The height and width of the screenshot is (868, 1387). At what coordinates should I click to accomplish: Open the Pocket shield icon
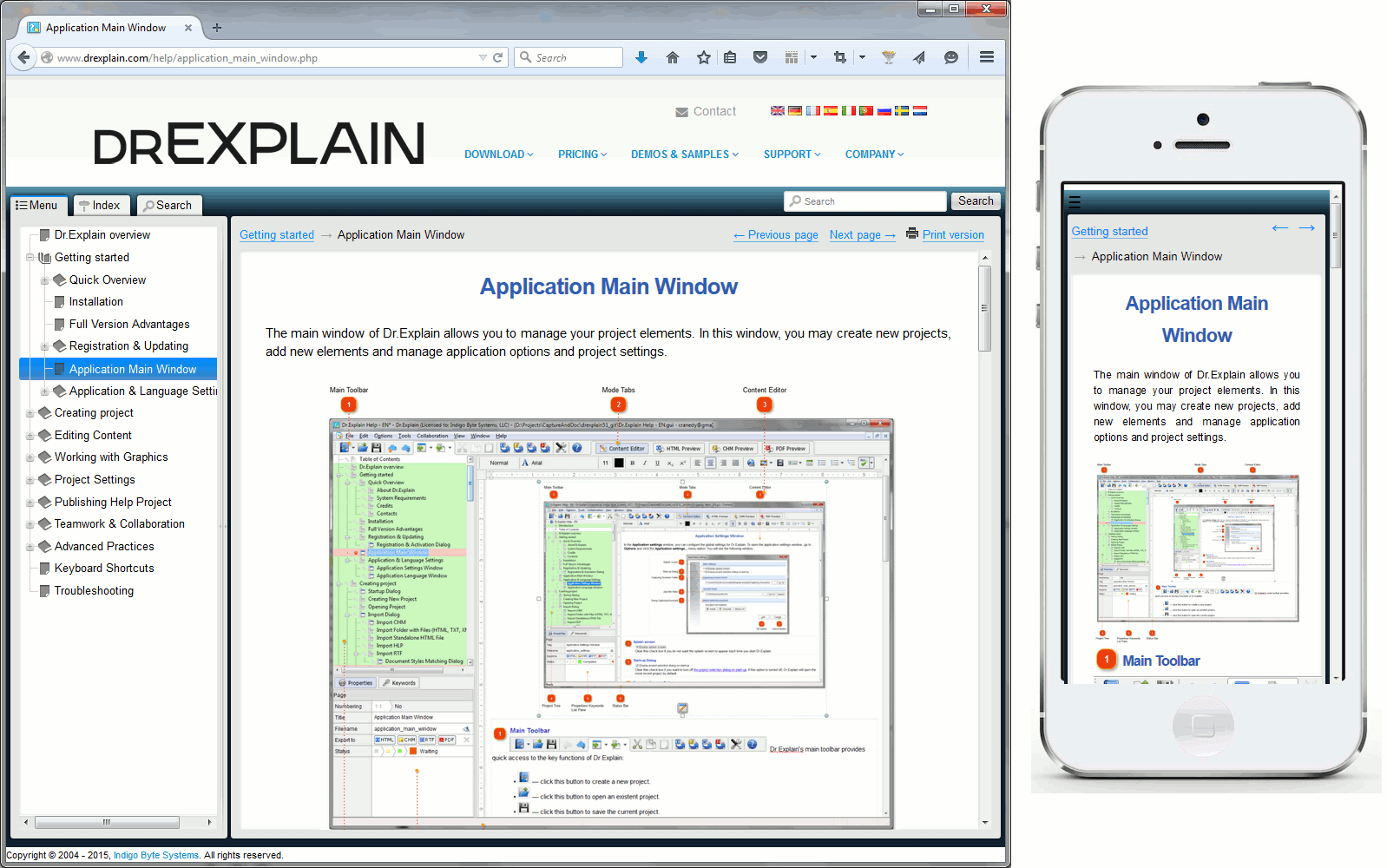tap(760, 57)
